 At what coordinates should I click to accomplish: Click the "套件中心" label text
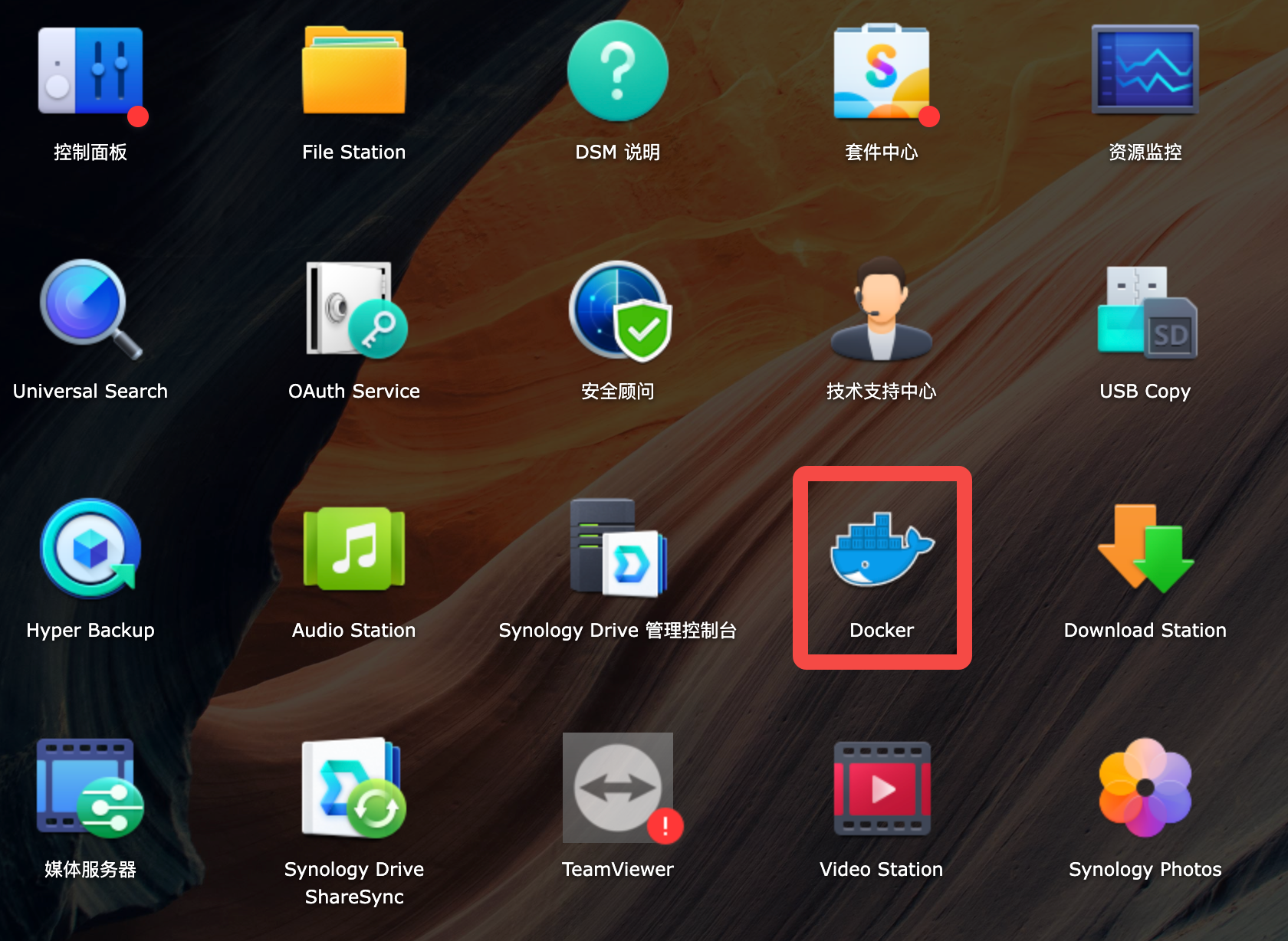click(882, 152)
